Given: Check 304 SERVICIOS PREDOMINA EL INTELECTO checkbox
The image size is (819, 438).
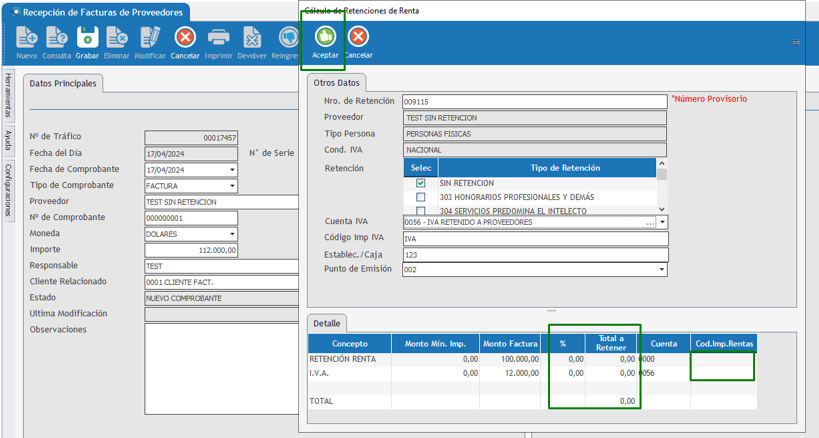Looking at the screenshot, I should (x=420, y=211).
